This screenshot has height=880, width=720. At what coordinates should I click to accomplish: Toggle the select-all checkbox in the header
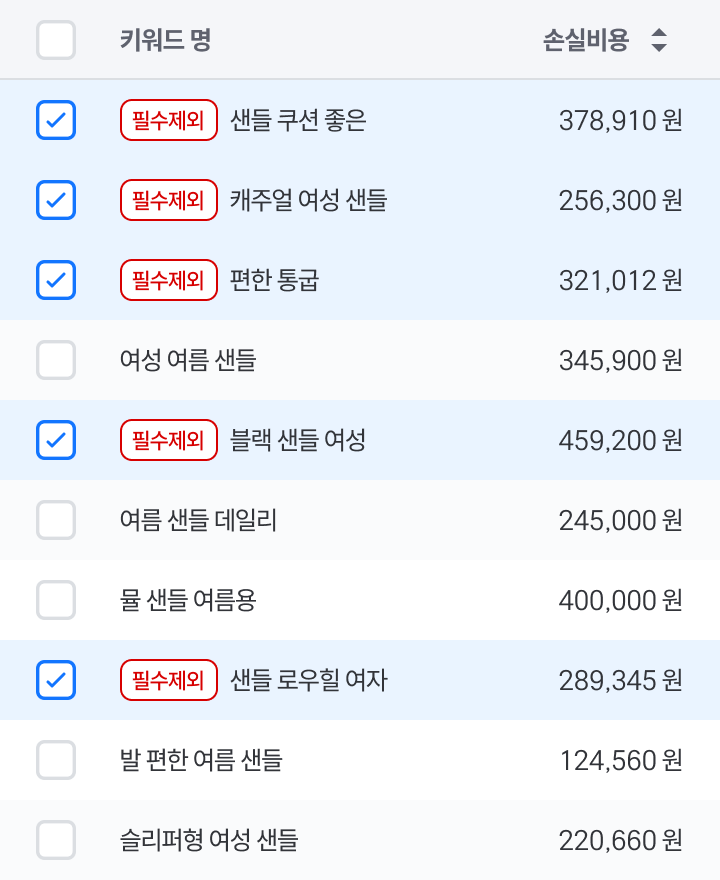click(56, 40)
